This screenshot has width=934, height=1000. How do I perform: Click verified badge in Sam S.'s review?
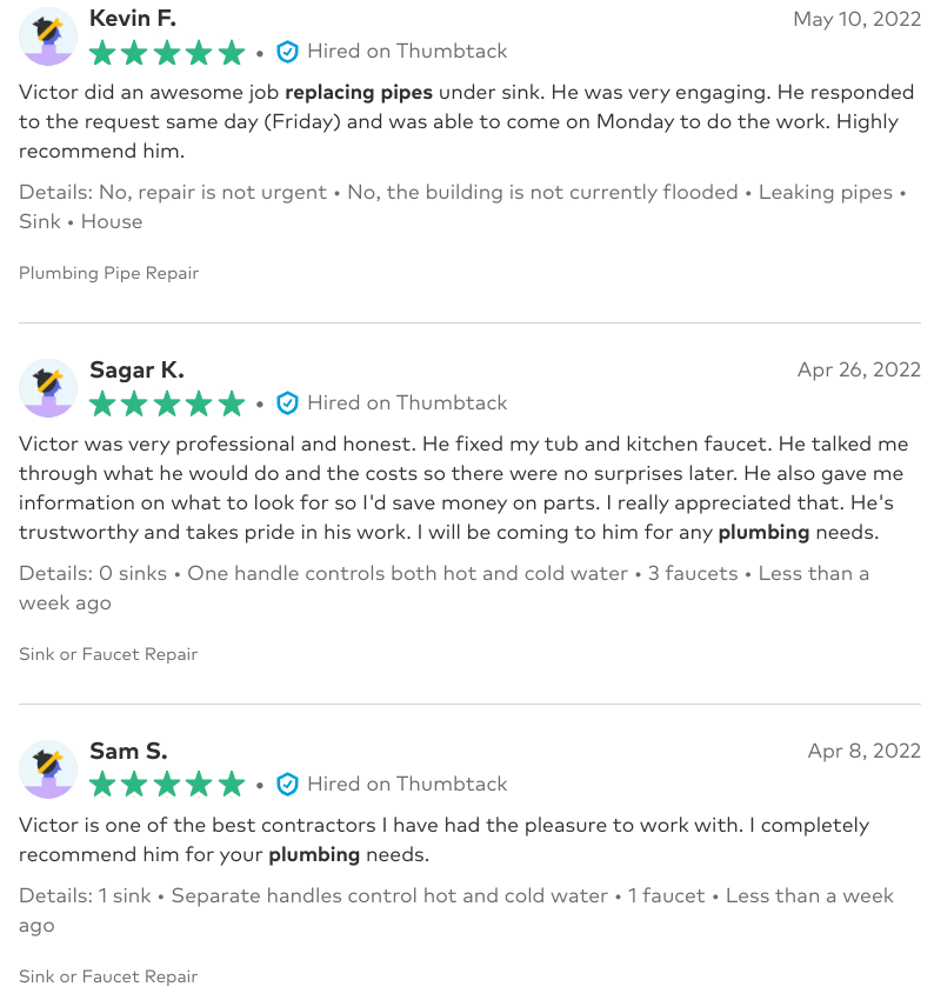point(288,785)
